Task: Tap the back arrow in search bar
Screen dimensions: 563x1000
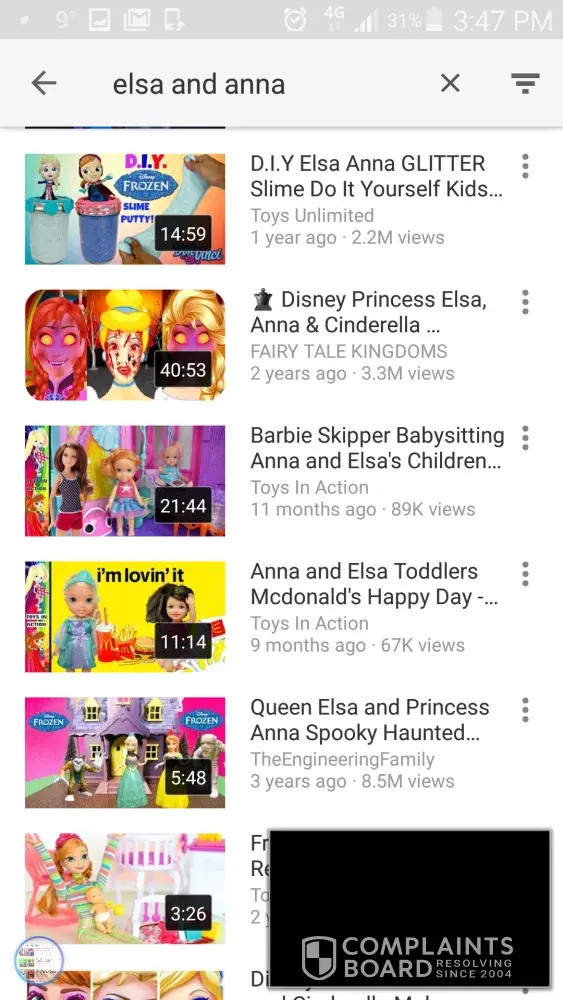Action: 44,83
